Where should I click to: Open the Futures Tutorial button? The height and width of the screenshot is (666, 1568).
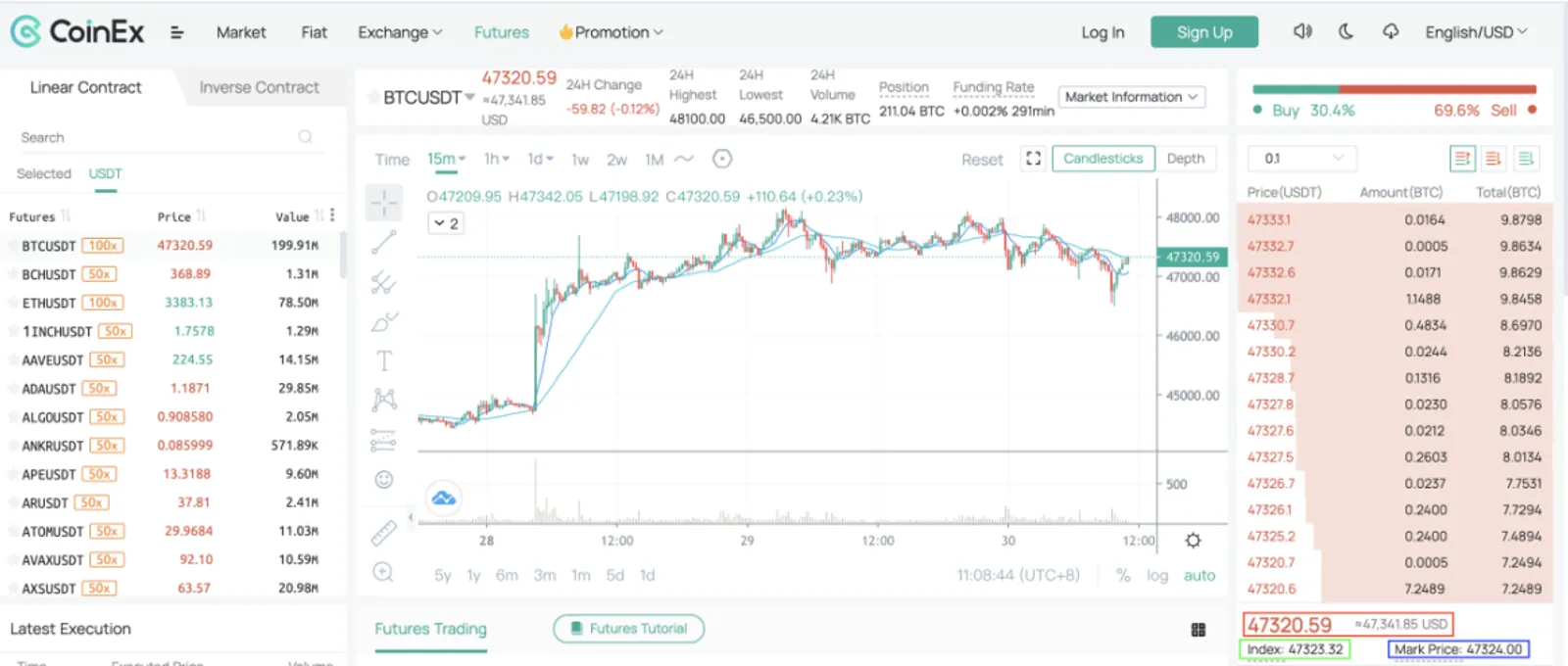click(629, 629)
